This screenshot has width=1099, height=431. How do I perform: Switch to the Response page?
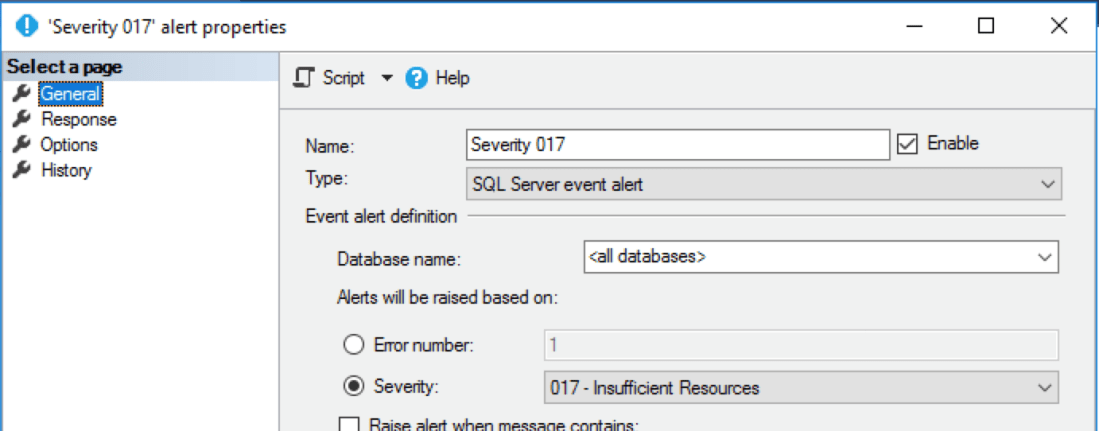click(78, 119)
